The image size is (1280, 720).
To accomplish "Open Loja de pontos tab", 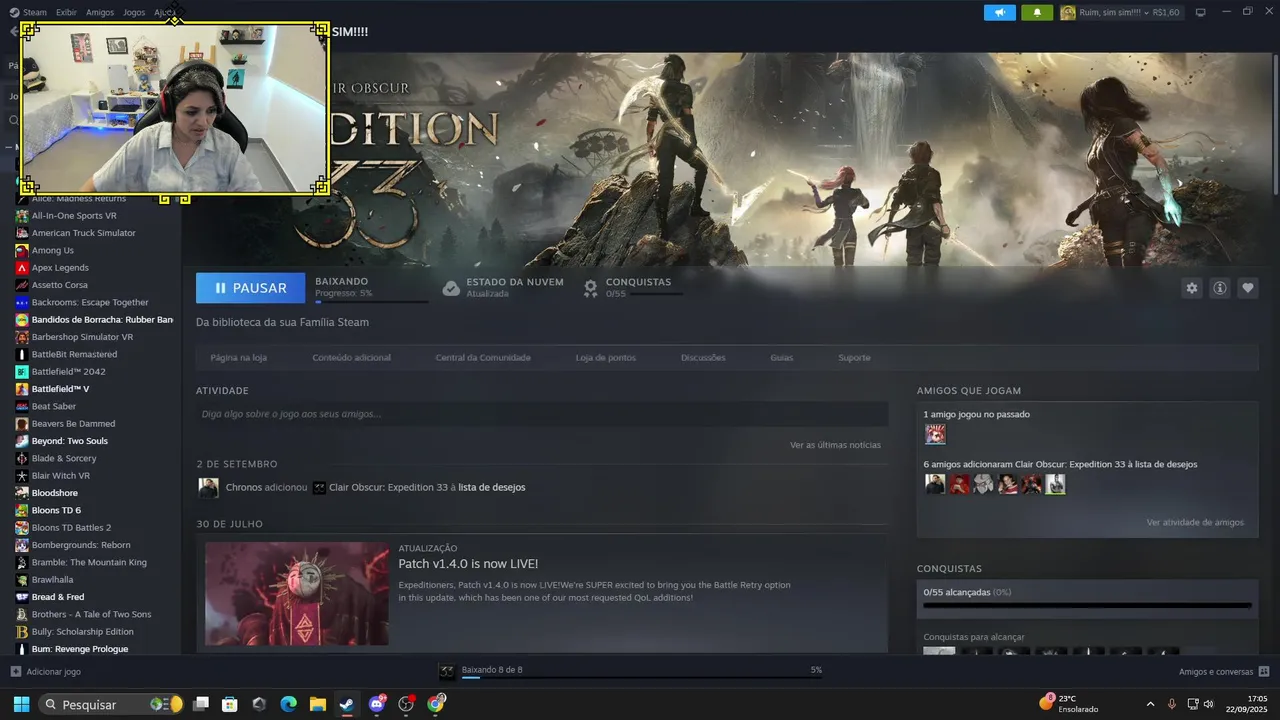I will point(606,358).
